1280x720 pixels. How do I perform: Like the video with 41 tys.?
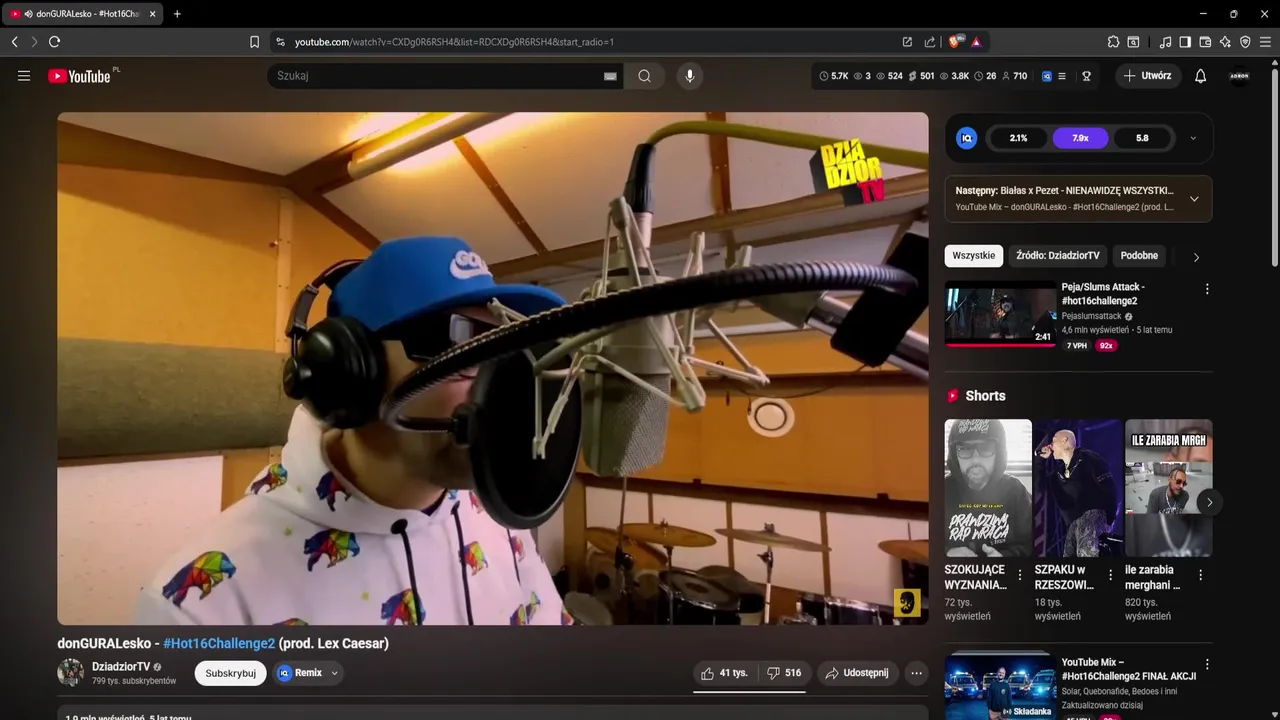pos(725,673)
